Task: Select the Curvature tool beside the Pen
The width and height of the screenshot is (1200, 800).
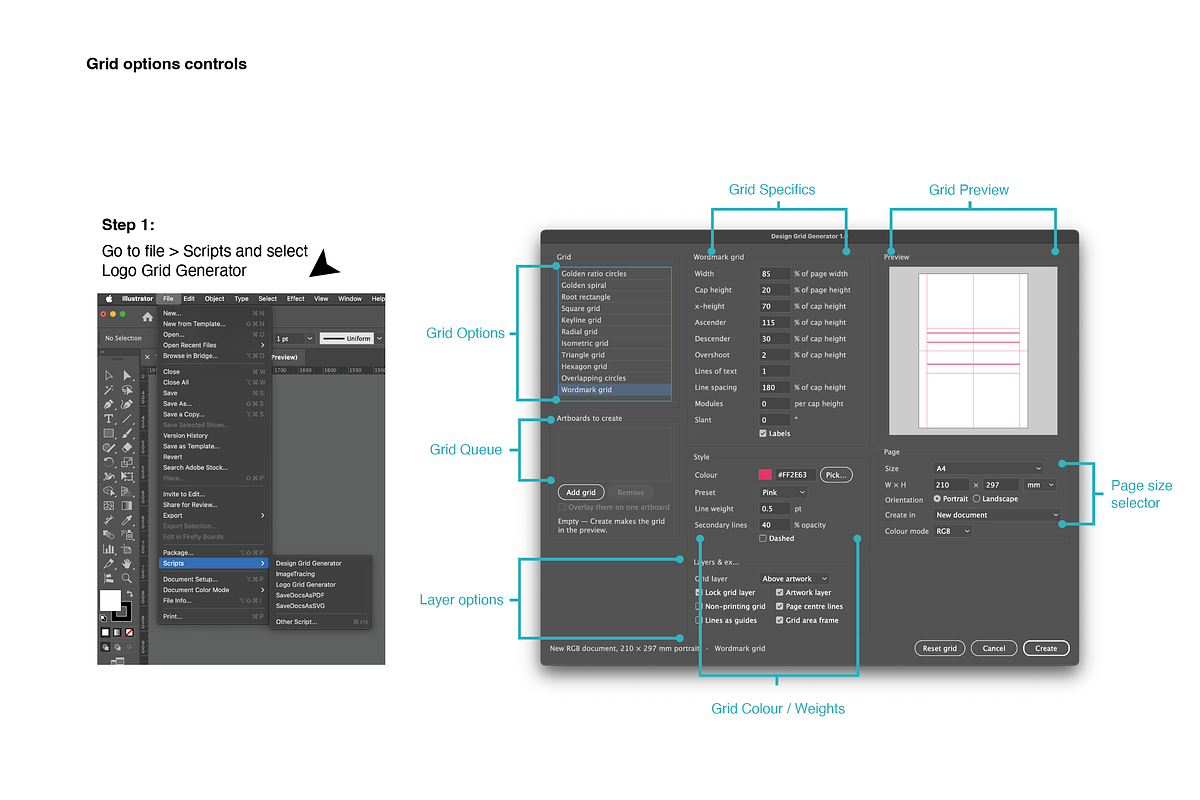Action: point(127,404)
